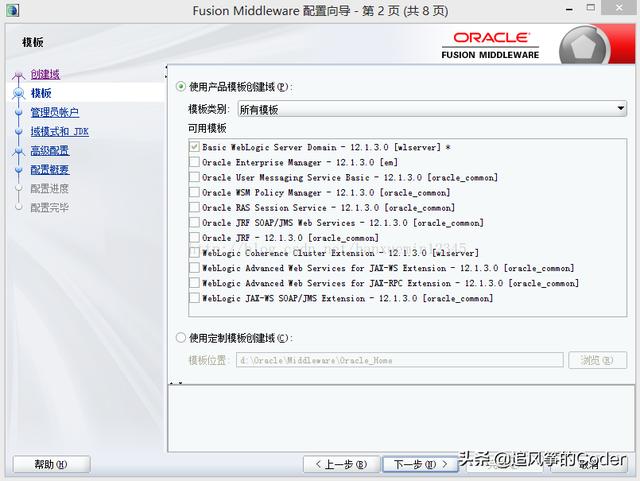Enable WebLogic JAX-WS SOAP/JMS Extension checkbox
The height and width of the screenshot is (481, 640).
(195, 298)
